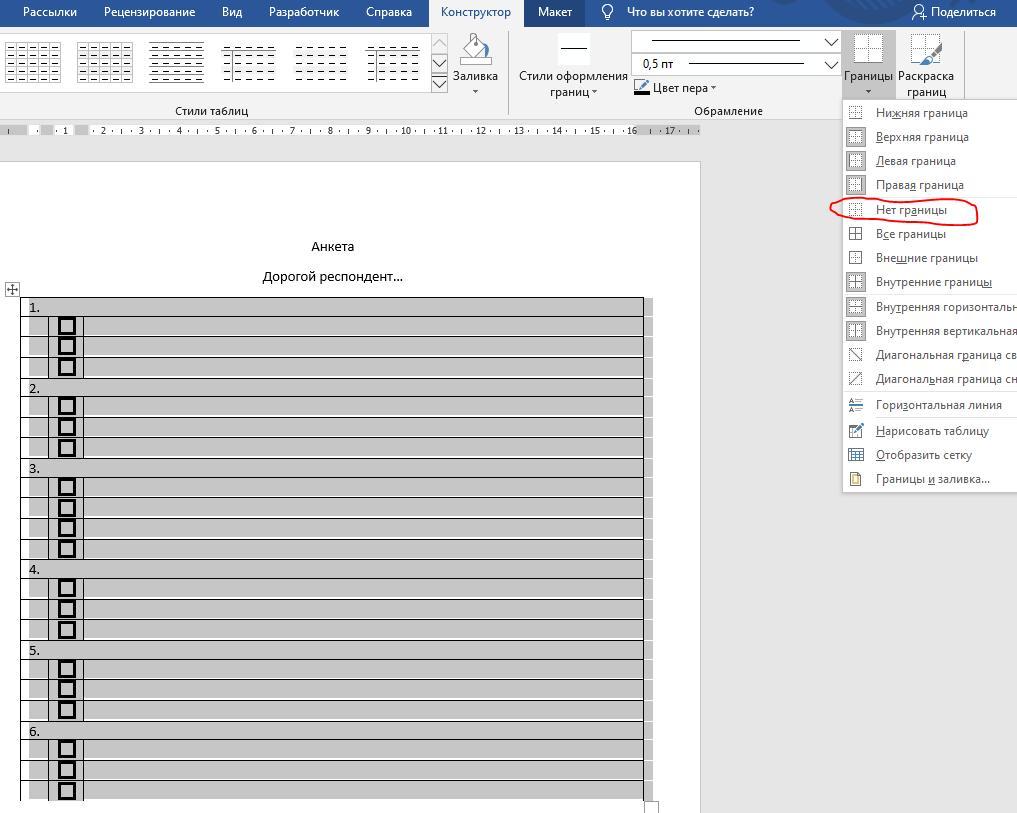Activate the Раскраска границ border painter
The image size is (1017, 813).
click(926, 65)
